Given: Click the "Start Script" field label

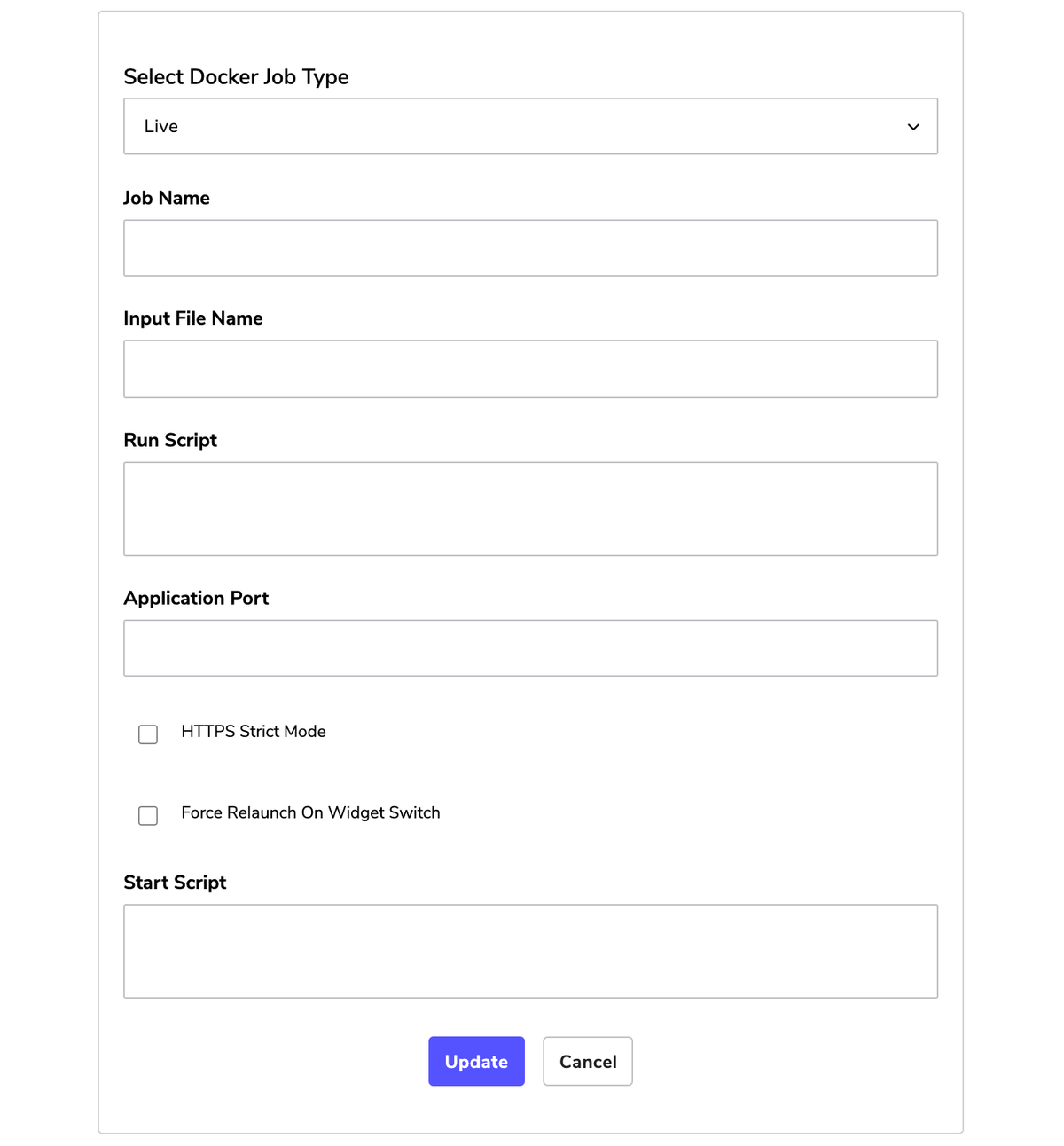Looking at the screenshot, I should [x=175, y=883].
